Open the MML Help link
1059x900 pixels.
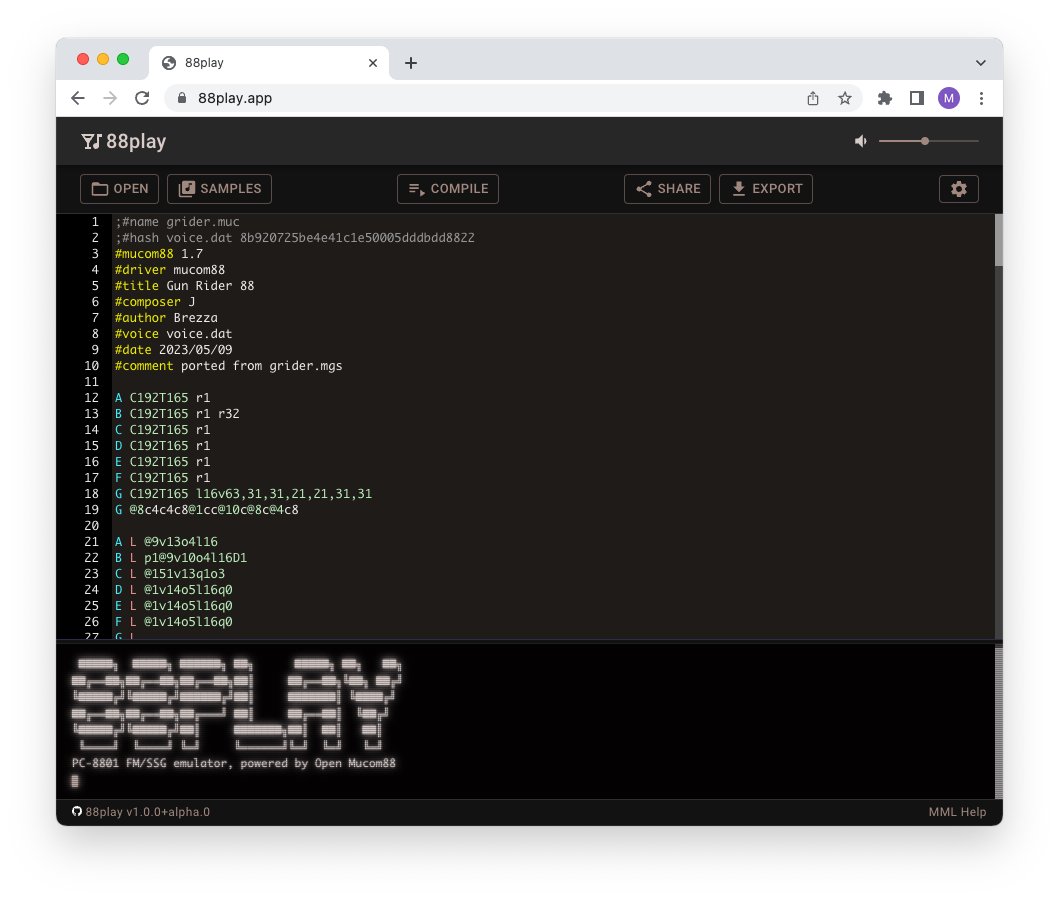(957, 812)
